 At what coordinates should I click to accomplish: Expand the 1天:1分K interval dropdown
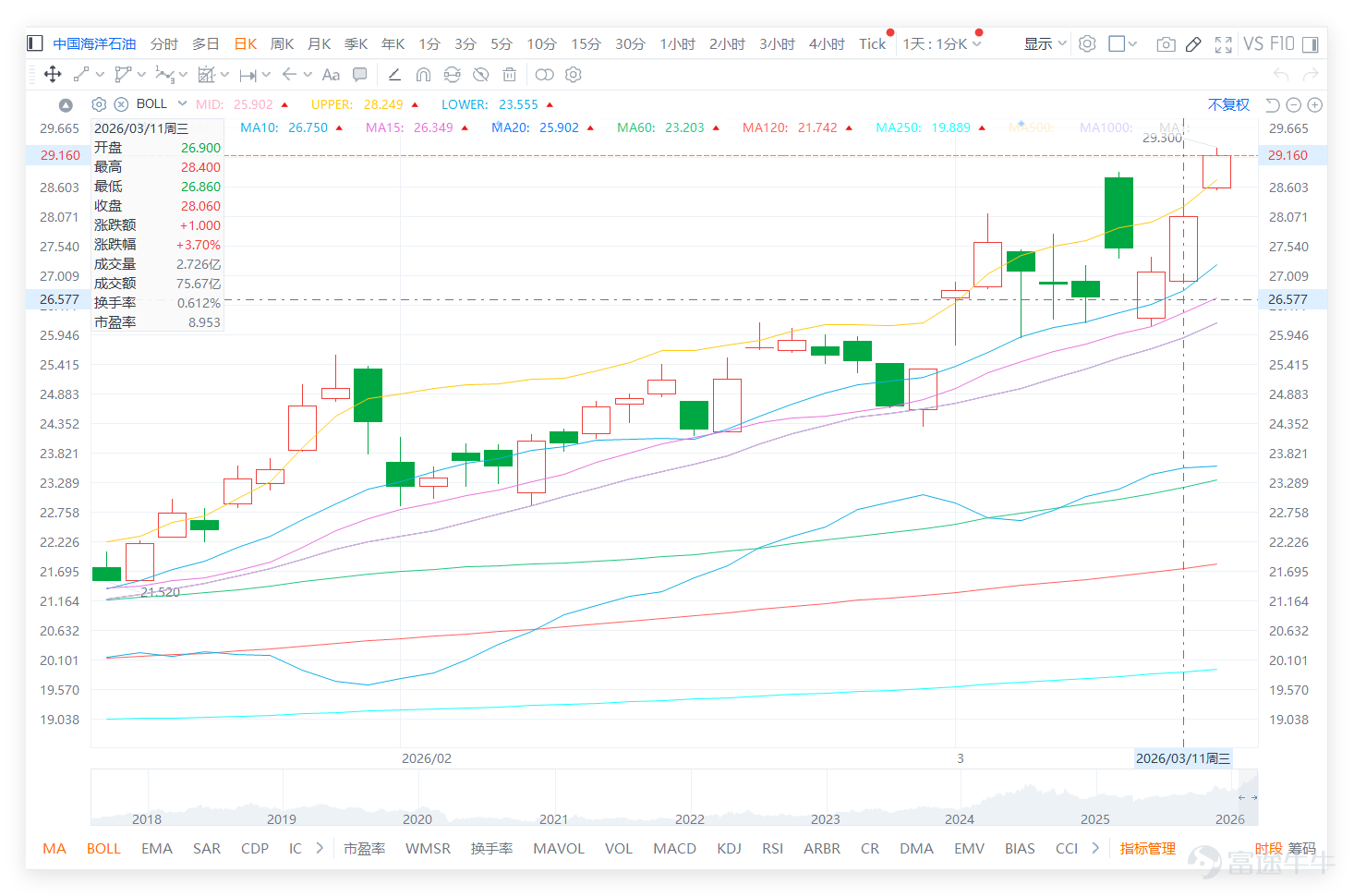(942, 43)
